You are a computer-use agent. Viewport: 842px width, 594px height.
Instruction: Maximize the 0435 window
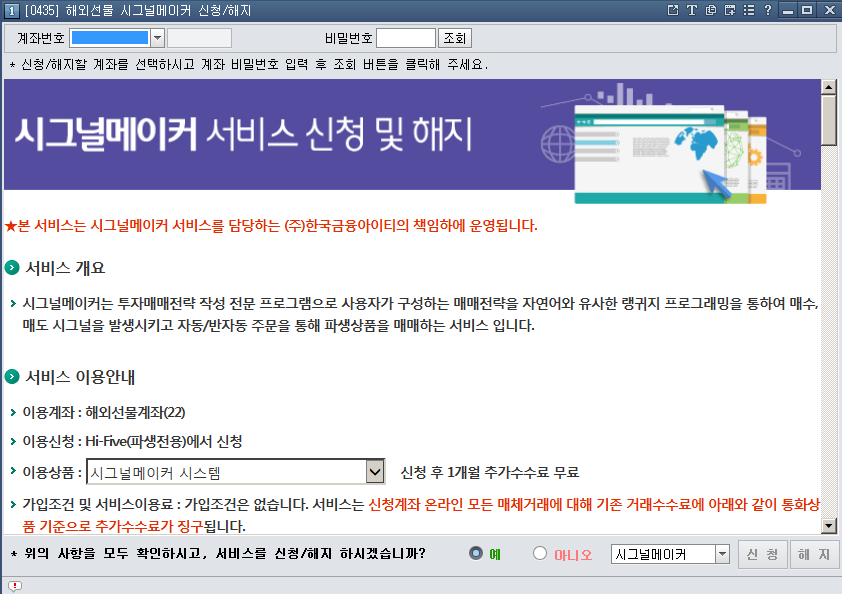(x=807, y=10)
